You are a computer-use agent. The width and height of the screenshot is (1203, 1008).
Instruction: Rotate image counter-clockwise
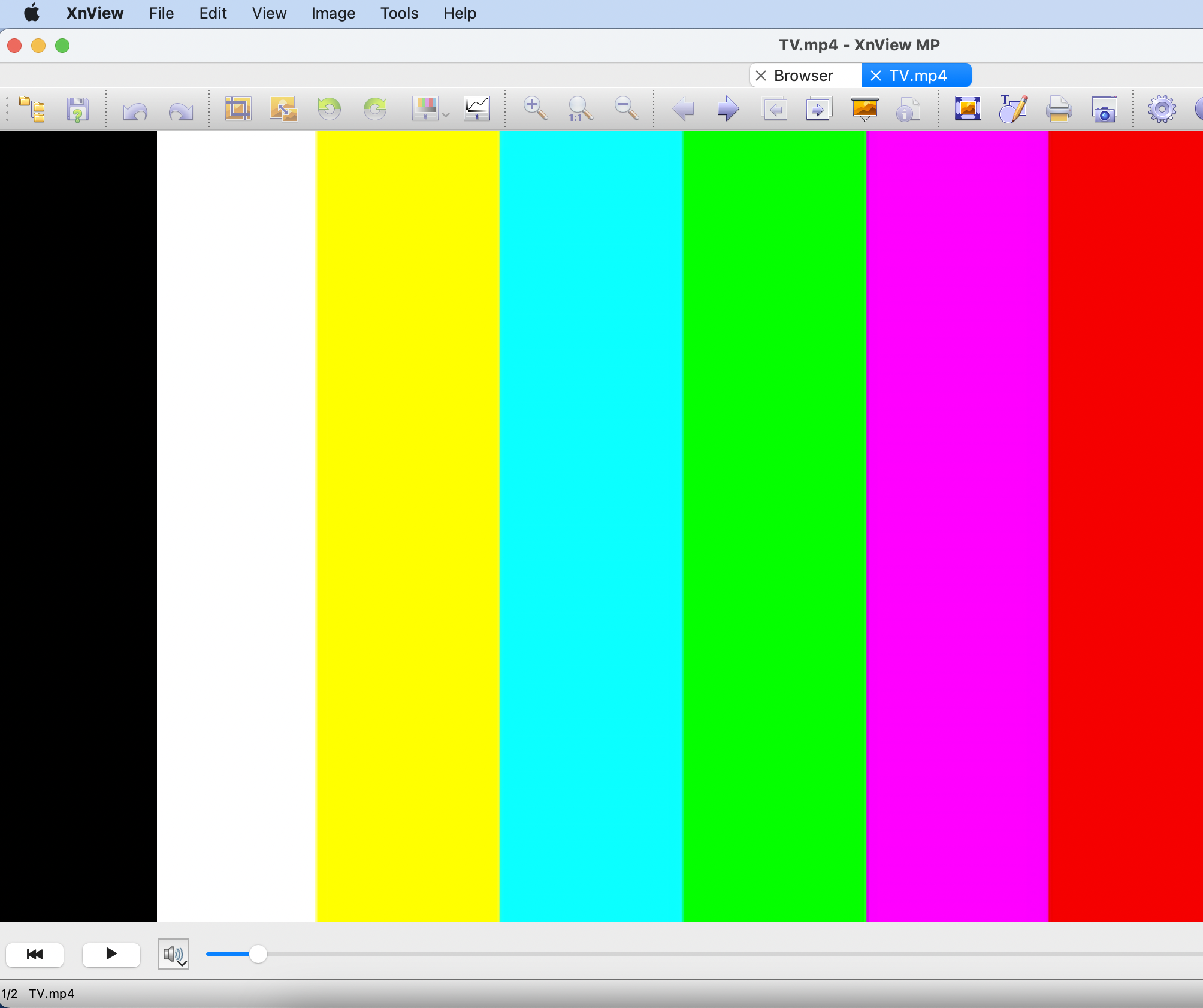coord(329,109)
